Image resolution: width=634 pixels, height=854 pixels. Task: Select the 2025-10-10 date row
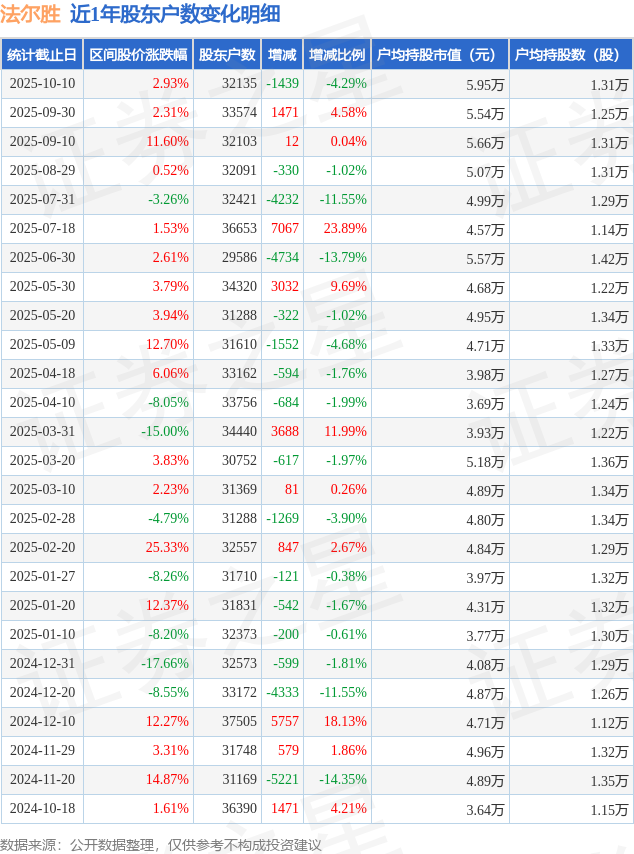click(x=42, y=84)
